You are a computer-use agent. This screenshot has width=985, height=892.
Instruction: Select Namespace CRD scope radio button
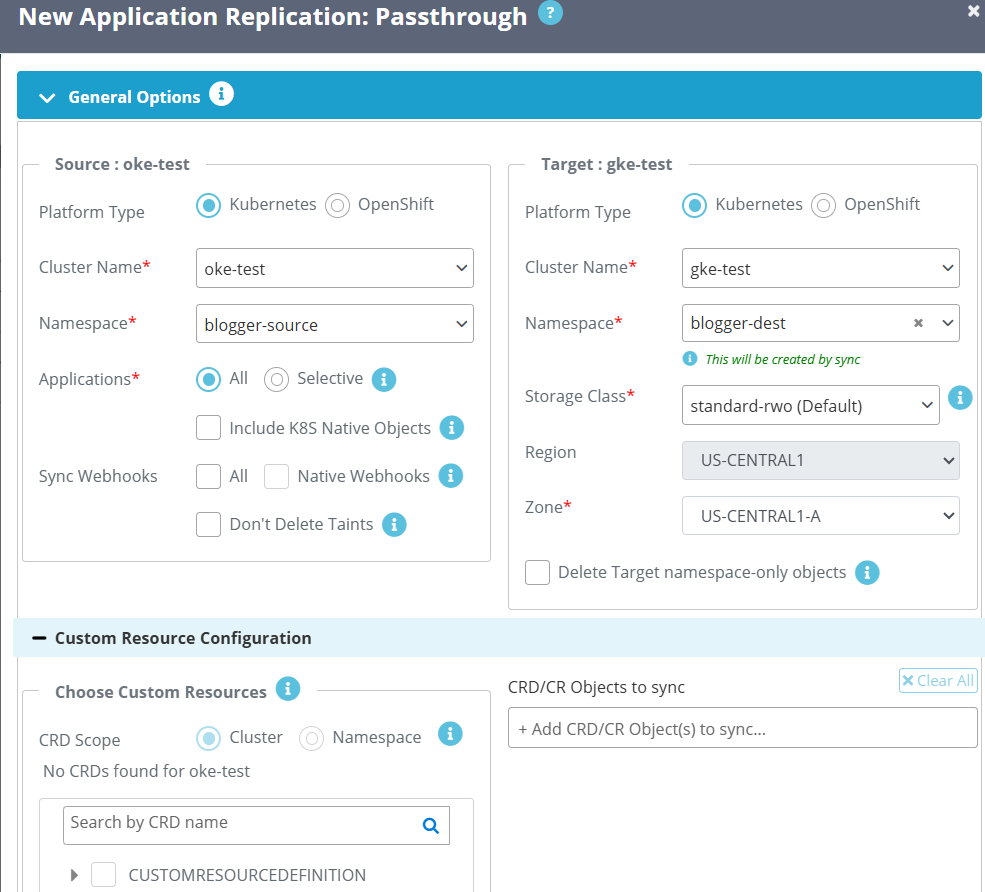pyautogui.click(x=312, y=739)
